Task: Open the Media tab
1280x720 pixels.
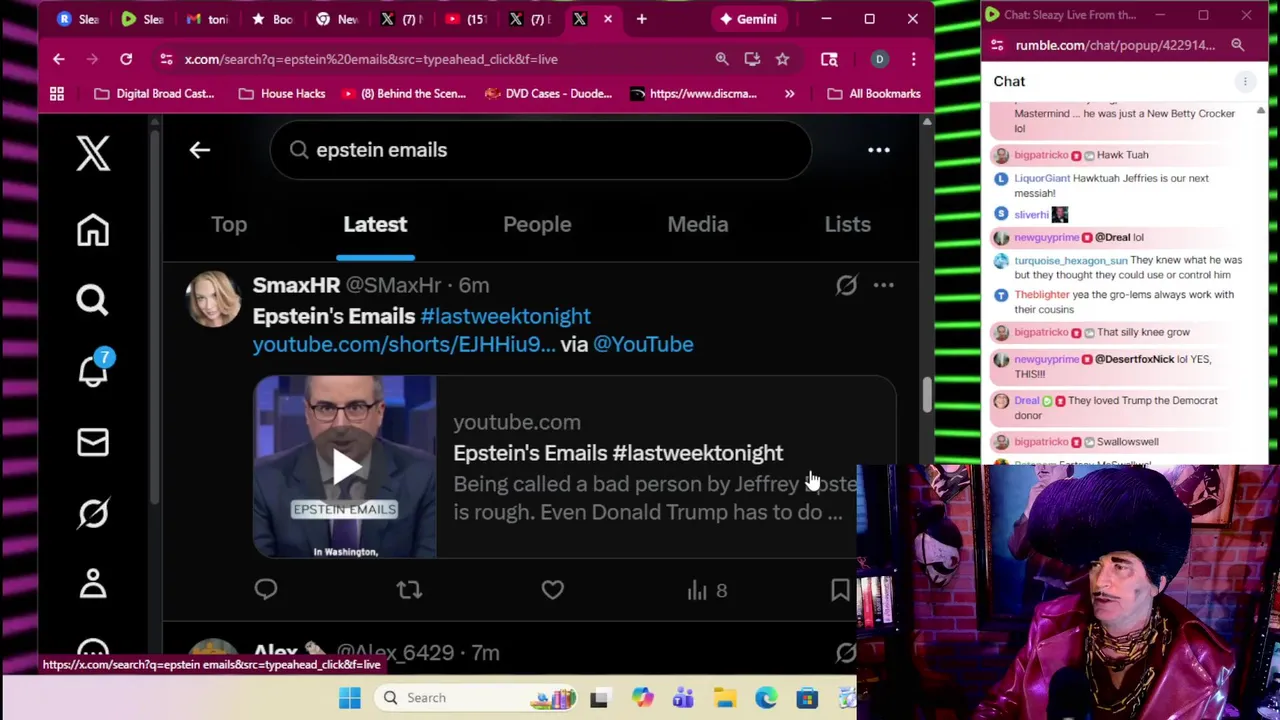Action: (698, 224)
